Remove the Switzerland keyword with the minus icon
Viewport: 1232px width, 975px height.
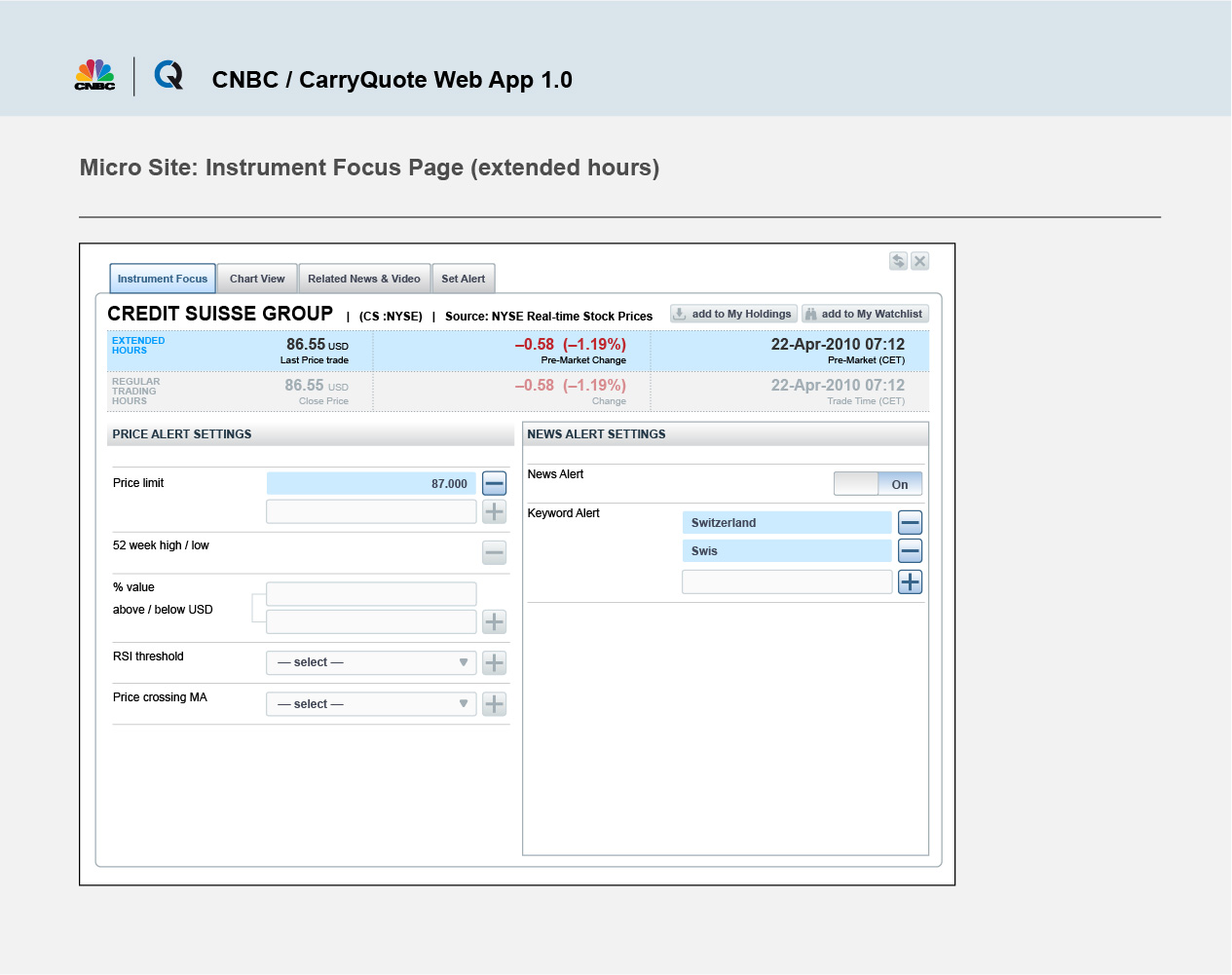(x=910, y=523)
